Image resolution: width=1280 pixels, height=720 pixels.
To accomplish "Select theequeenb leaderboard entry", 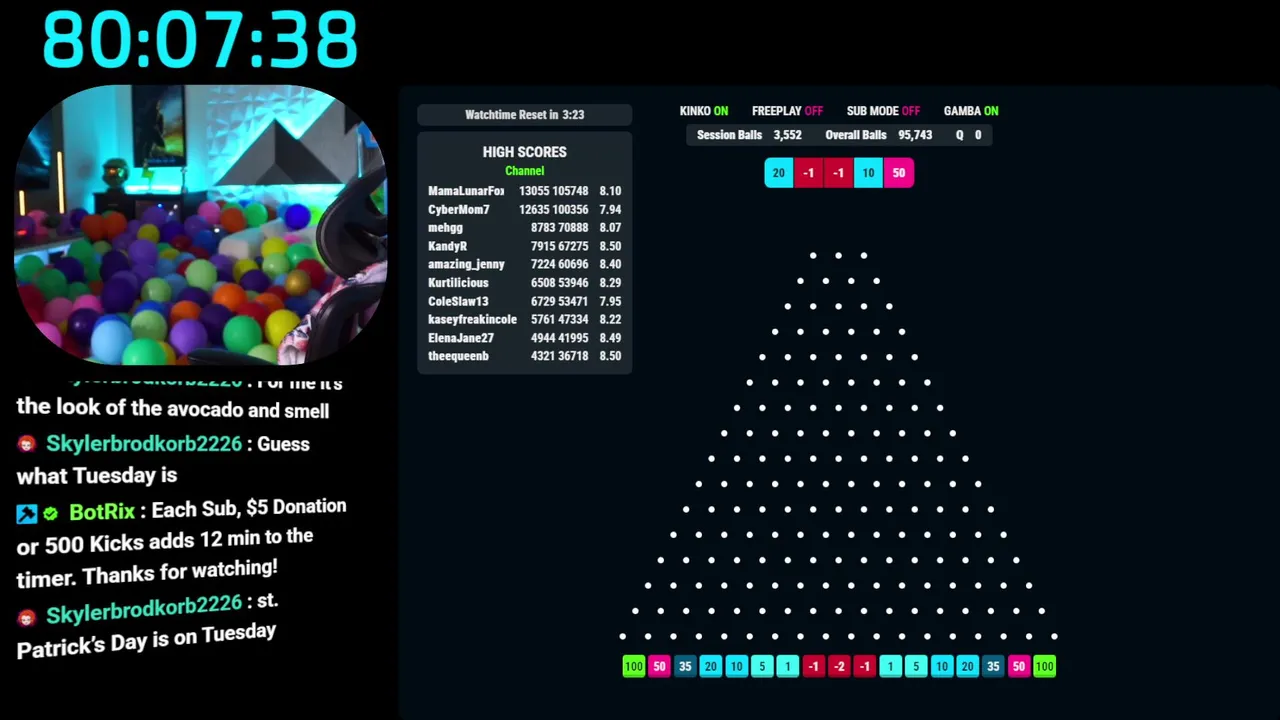I will tap(524, 356).
